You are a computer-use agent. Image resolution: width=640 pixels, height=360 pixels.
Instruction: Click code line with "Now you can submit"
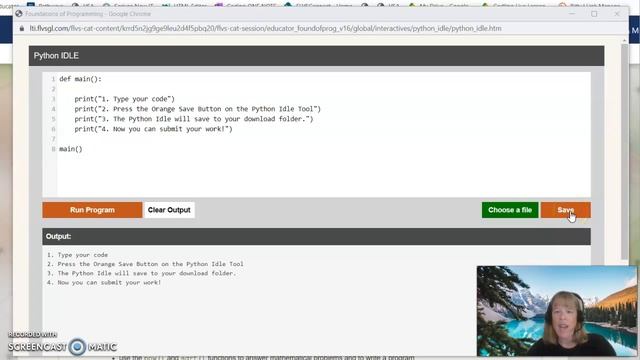(153, 129)
